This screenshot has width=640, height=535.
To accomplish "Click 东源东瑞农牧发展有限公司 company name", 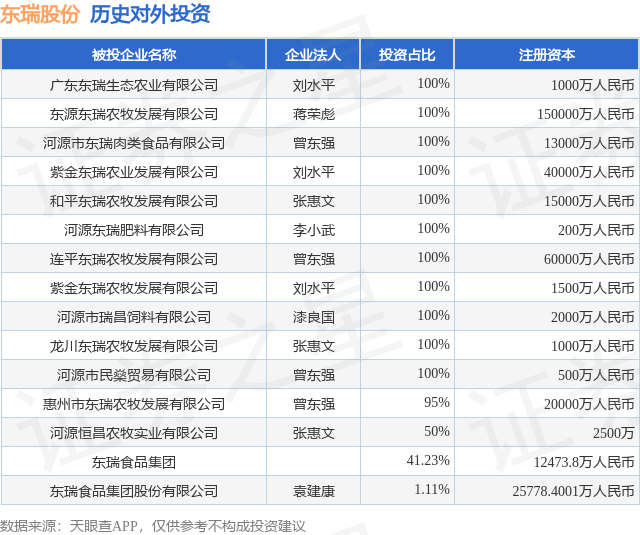I will pyautogui.click(x=134, y=114).
